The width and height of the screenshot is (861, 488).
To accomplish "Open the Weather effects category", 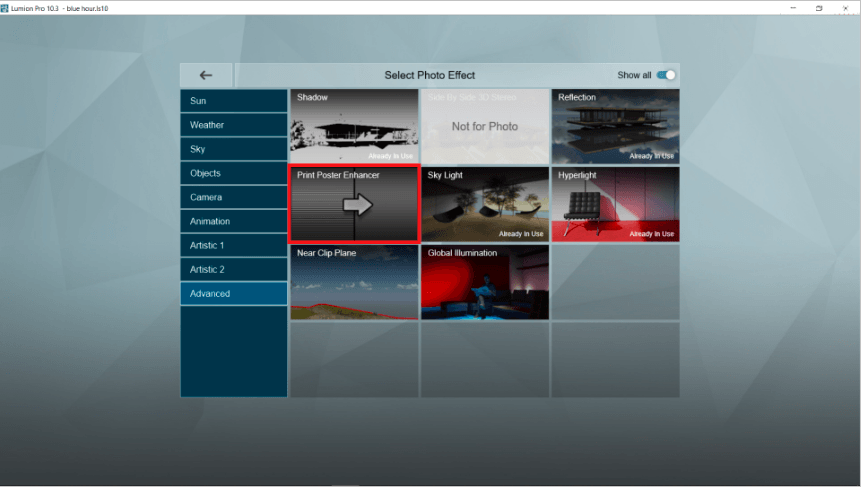I will pos(234,125).
